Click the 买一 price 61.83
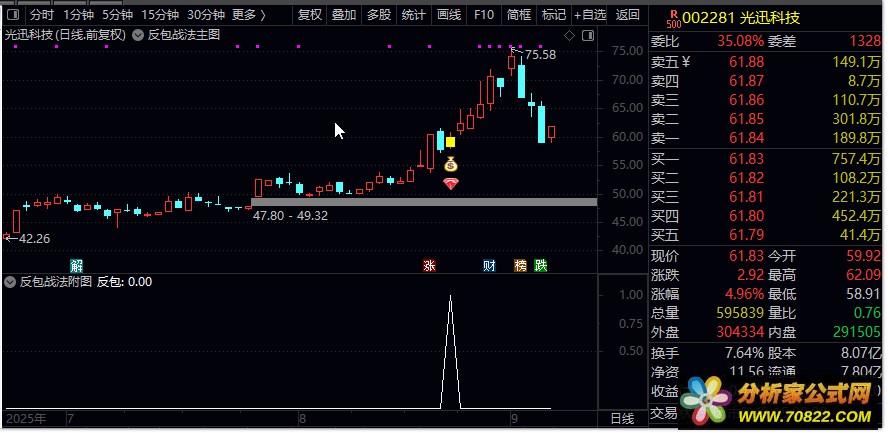The width and height of the screenshot is (888, 433). [x=746, y=159]
